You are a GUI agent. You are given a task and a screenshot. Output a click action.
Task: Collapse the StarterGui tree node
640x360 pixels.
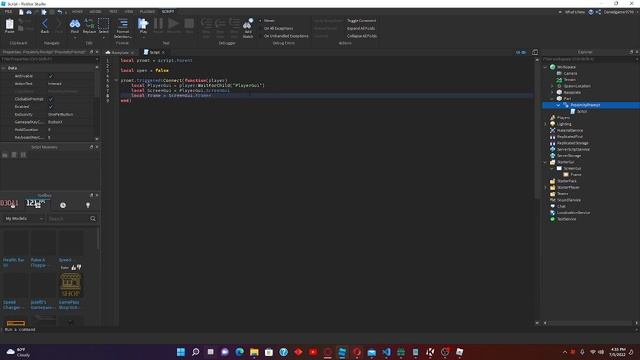coord(545,162)
